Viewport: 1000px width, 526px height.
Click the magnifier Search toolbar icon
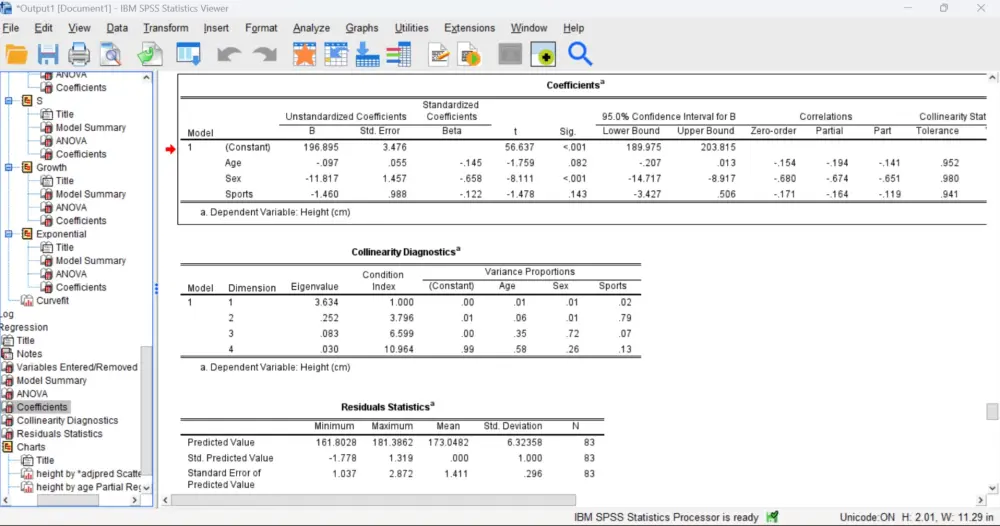(x=580, y=54)
